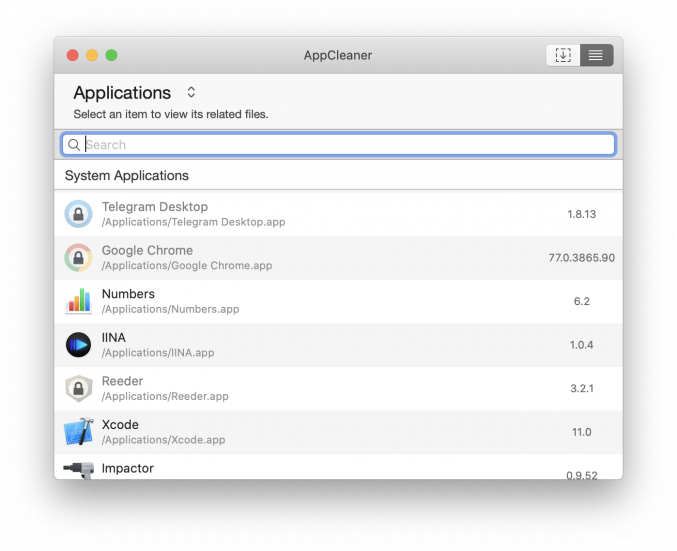Click the Telegram Desktop locked icon
Image resolution: width=677 pixels, height=551 pixels.
tap(79, 214)
